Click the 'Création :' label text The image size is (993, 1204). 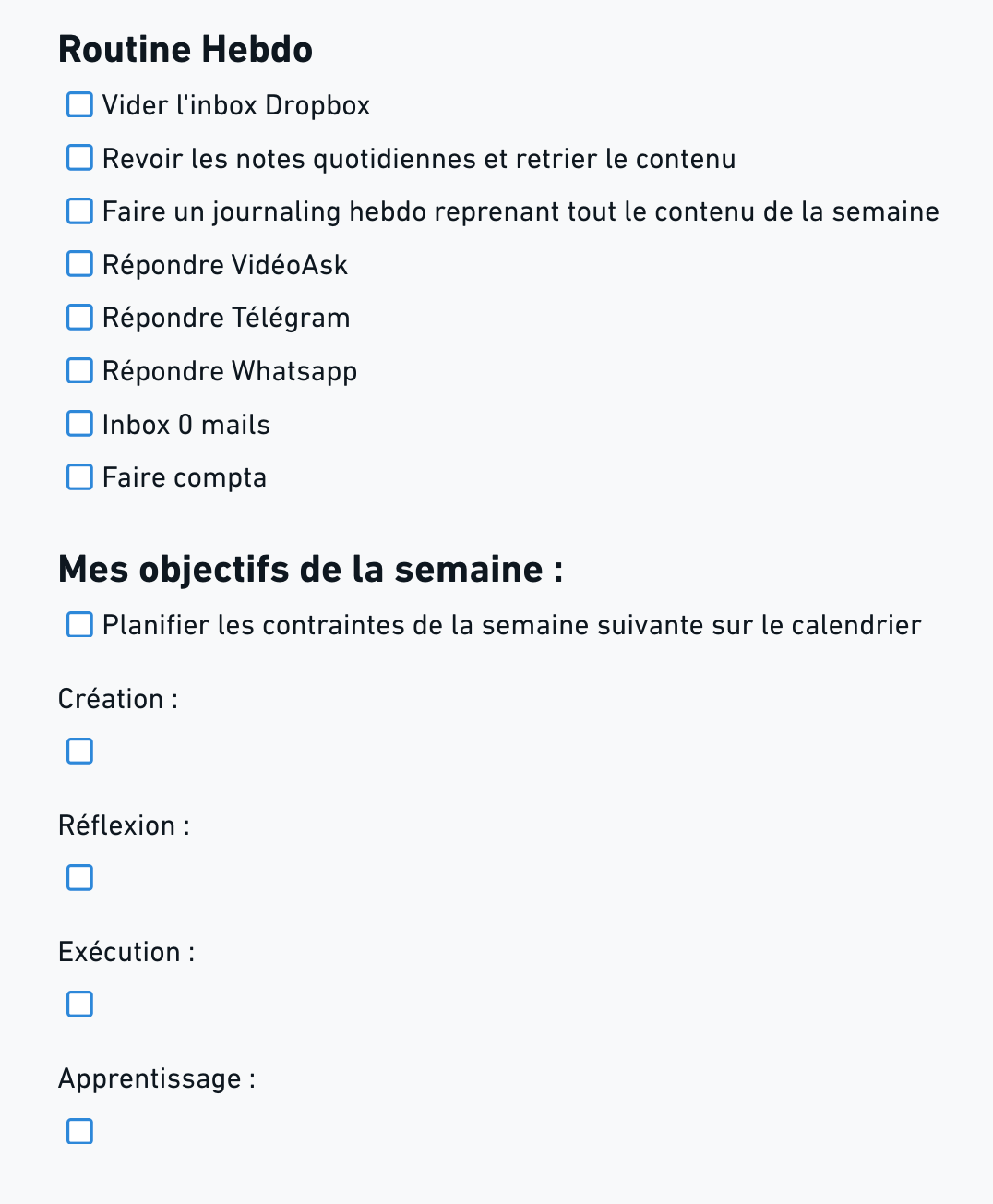click(117, 699)
